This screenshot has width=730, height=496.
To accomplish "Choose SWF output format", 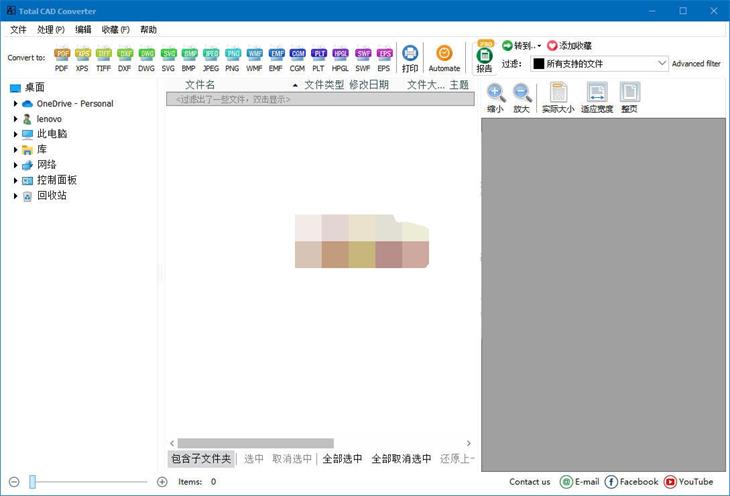I will pos(363,60).
